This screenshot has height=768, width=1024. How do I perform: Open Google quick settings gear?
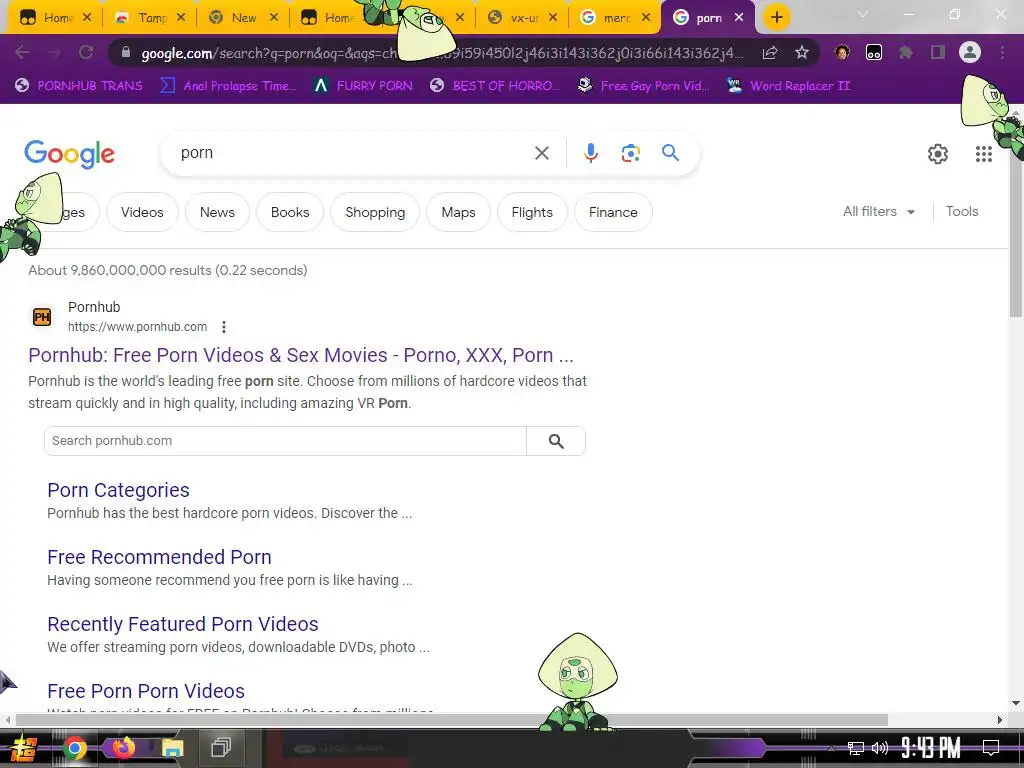coord(938,154)
